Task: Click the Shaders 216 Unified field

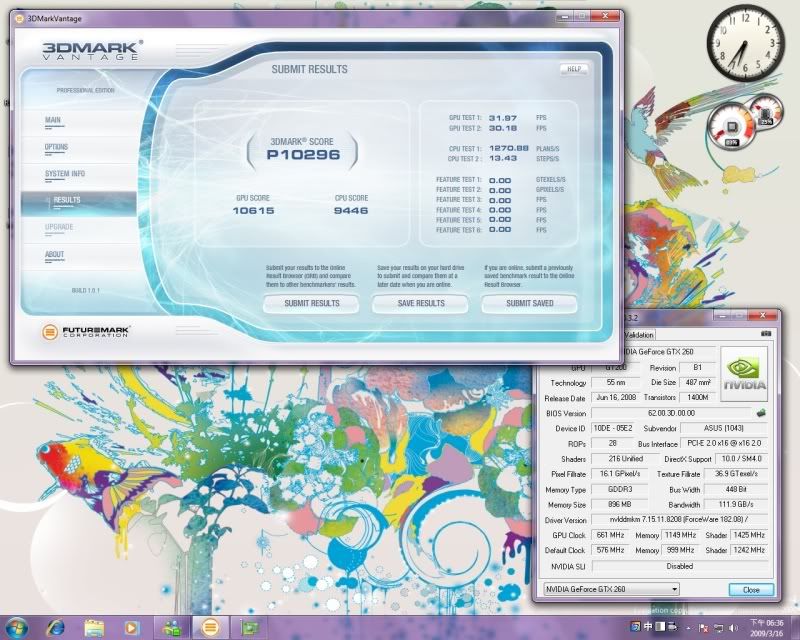Action: click(x=625, y=459)
